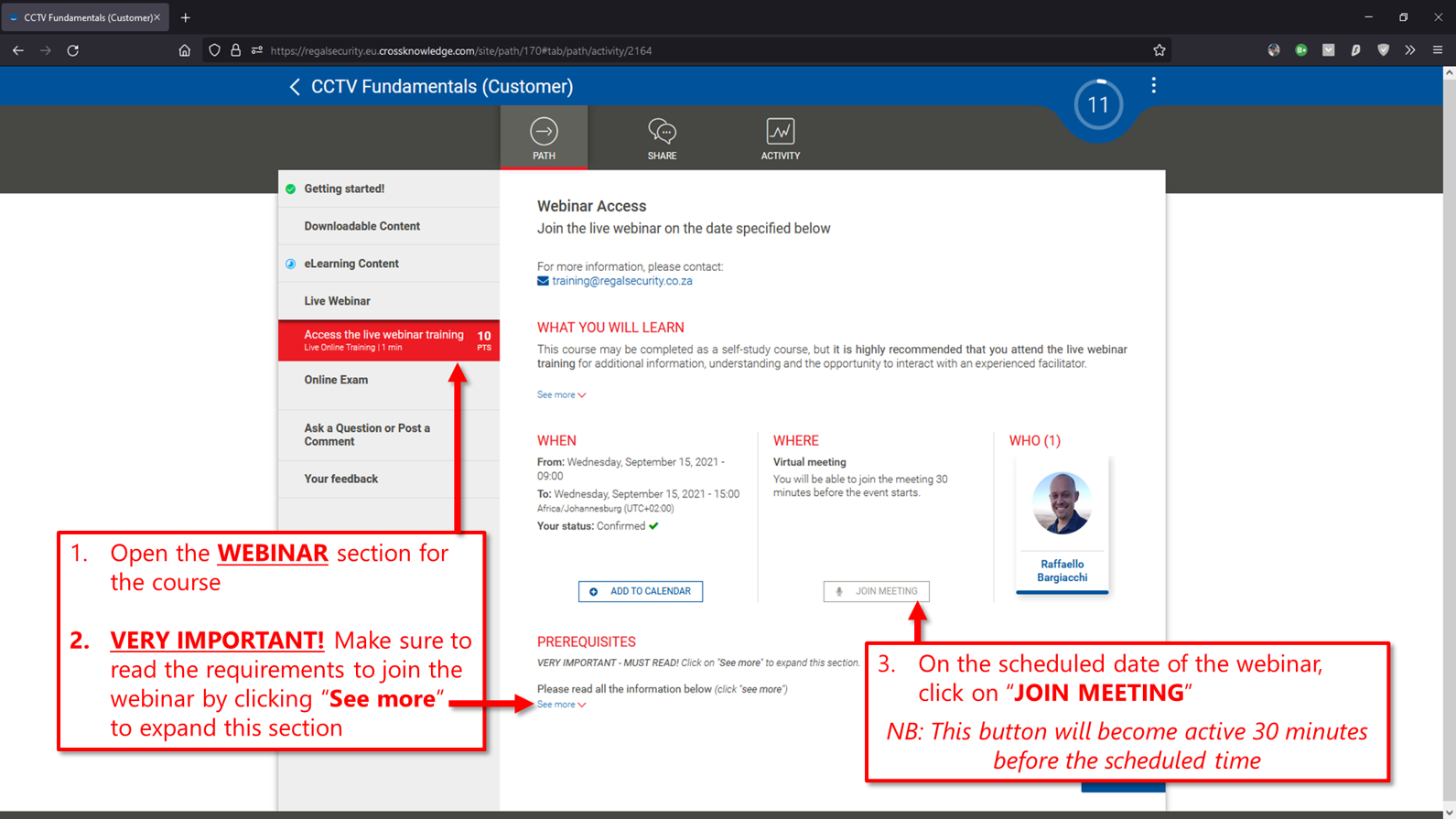Image resolution: width=1456 pixels, height=819 pixels.
Task: Click the 10 PTS points badge
Action: tap(483, 340)
